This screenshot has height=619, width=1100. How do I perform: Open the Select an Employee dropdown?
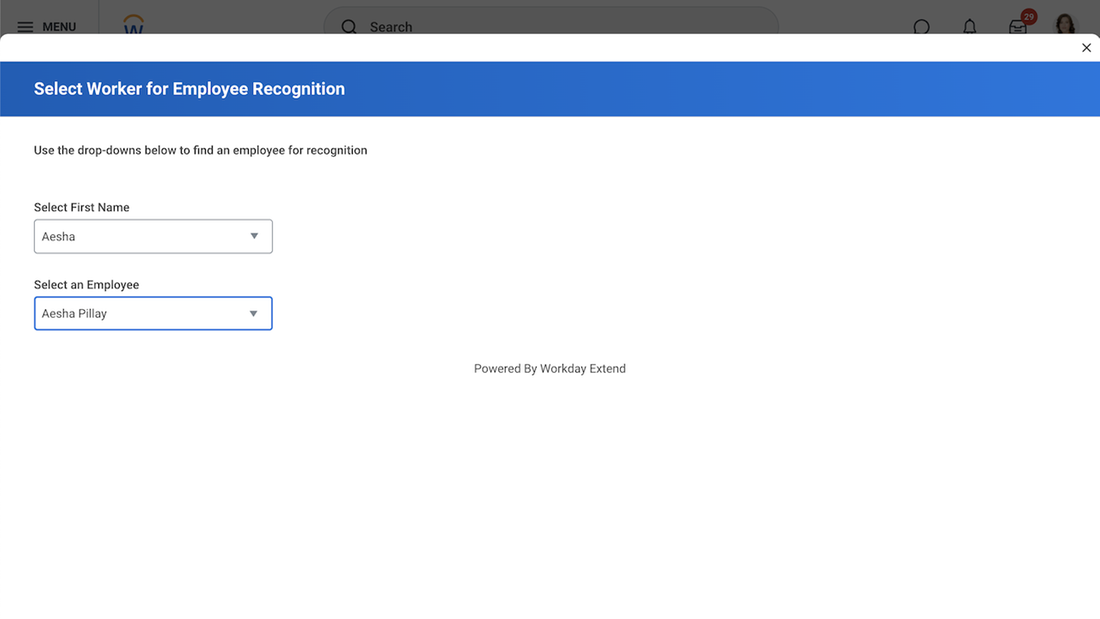click(x=152, y=313)
